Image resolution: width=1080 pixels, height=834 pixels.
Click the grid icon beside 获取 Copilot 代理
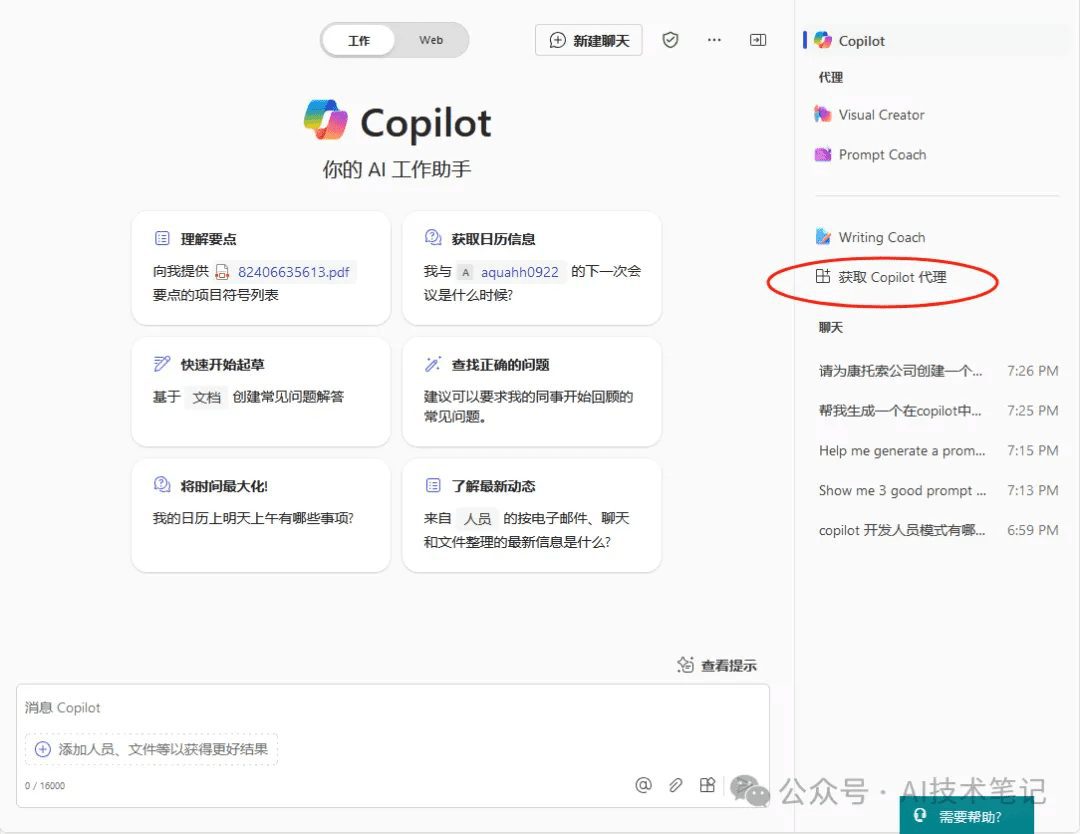point(822,277)
